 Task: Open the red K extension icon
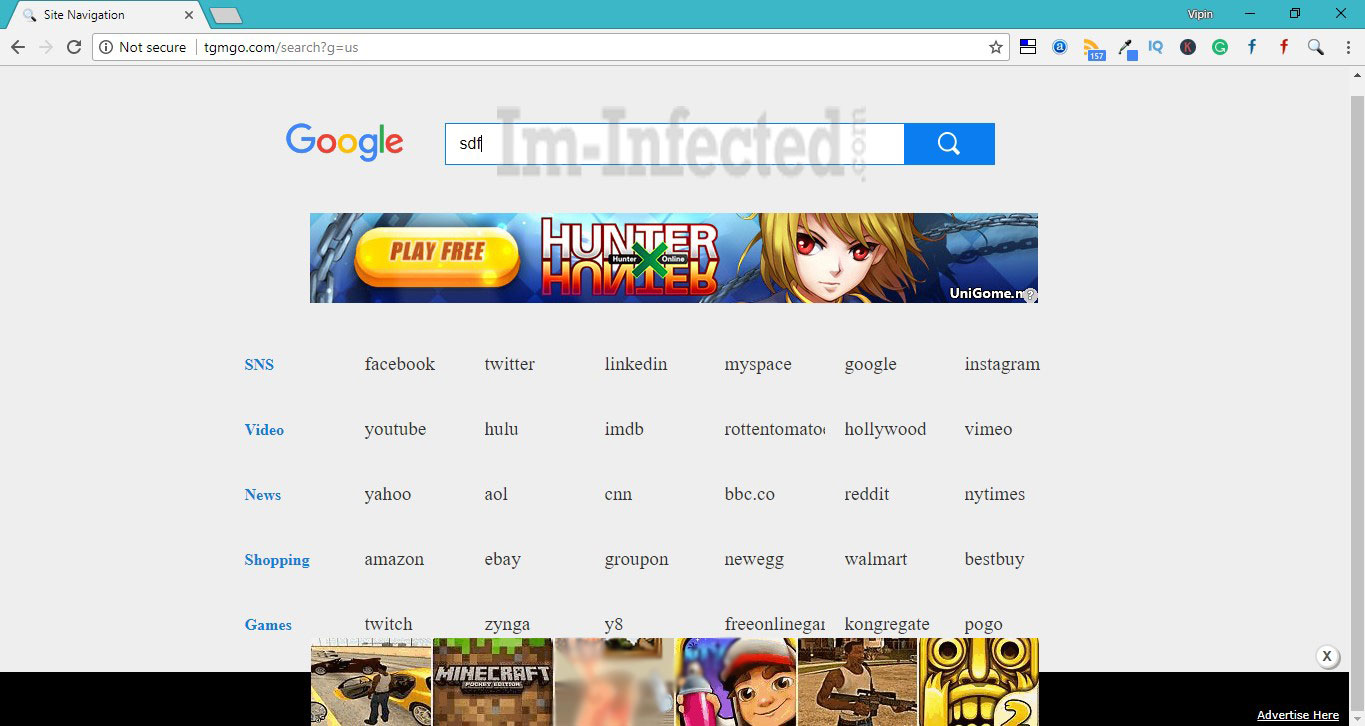click(x=1187, y=46)
